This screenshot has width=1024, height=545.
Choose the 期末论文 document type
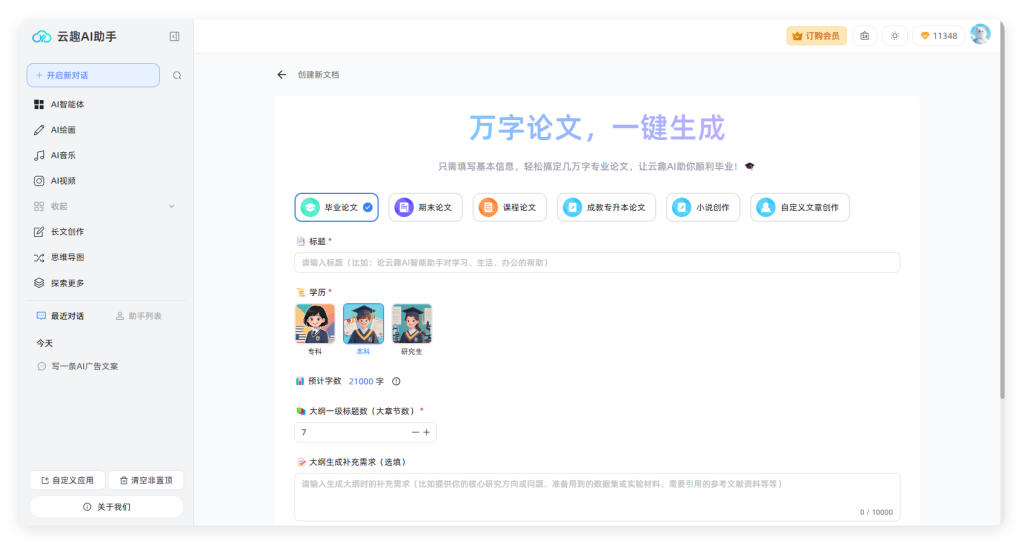[426, 208]
